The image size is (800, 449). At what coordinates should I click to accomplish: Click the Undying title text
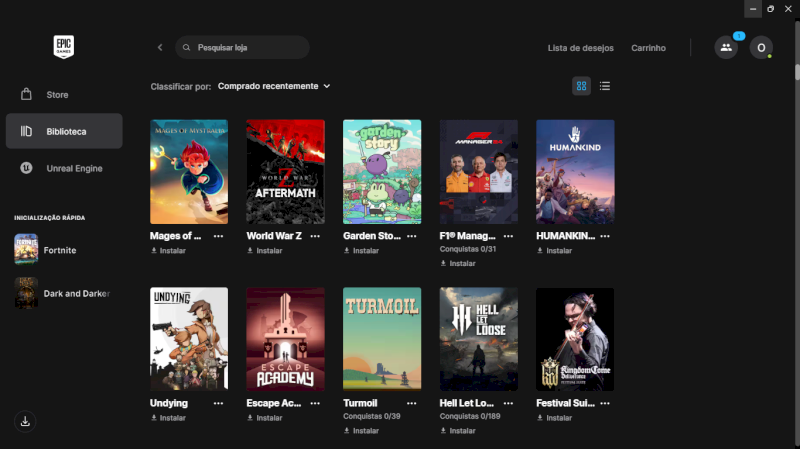[x=169, y=403]
